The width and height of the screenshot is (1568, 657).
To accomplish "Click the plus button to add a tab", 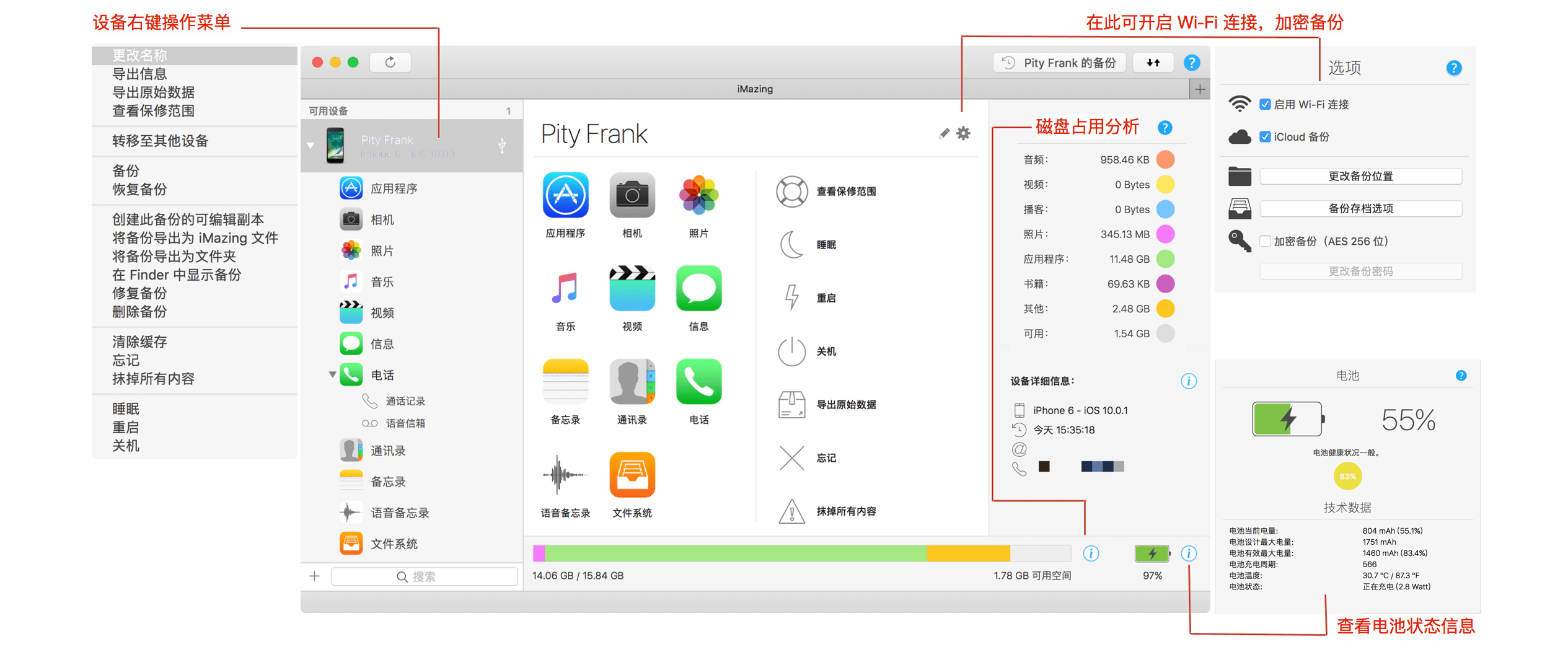I will click(1200, 89).
